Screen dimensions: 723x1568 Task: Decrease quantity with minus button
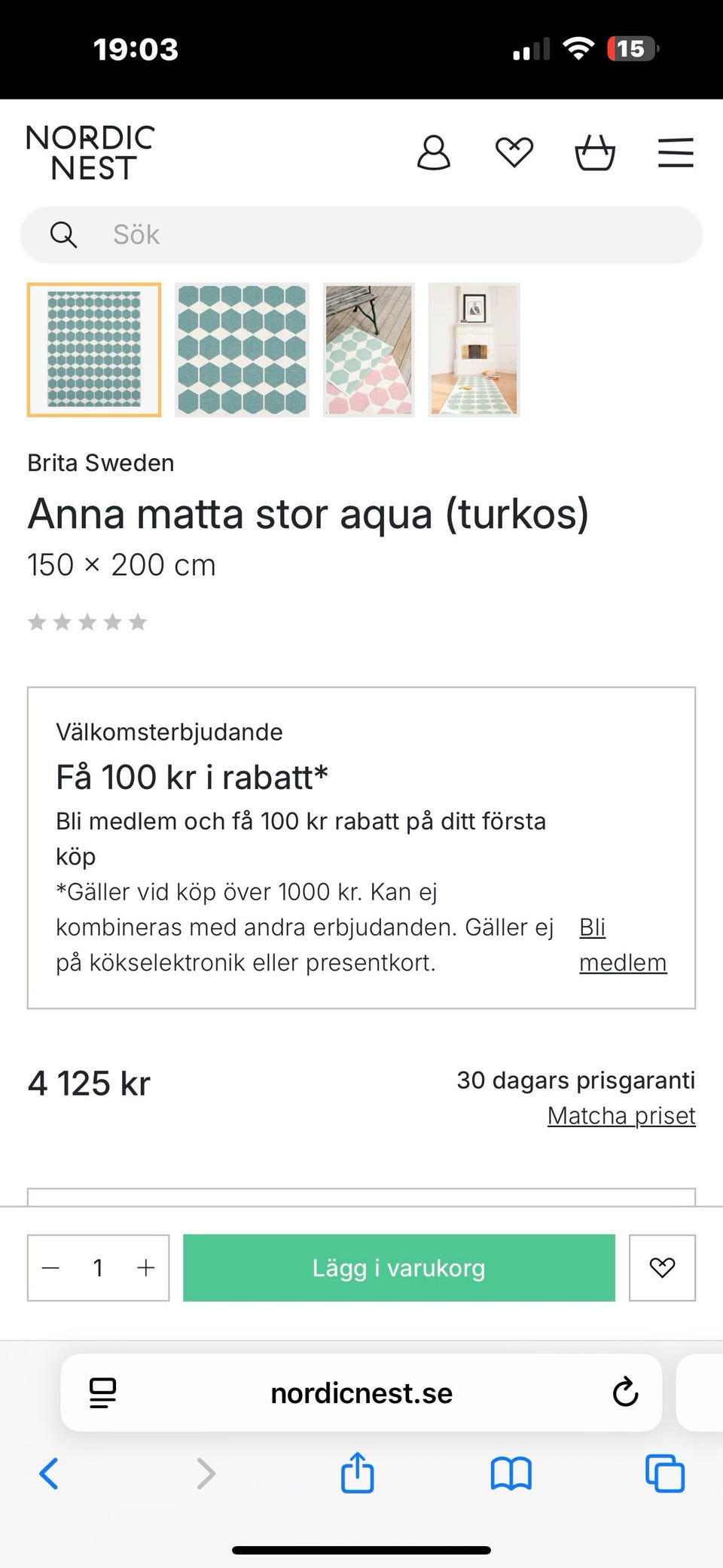[50, 1267]
